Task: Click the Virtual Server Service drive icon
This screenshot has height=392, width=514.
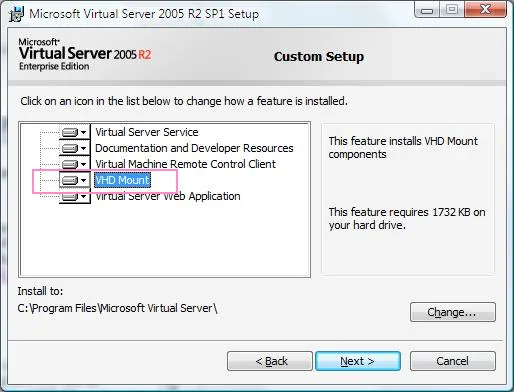Action: 70,132
